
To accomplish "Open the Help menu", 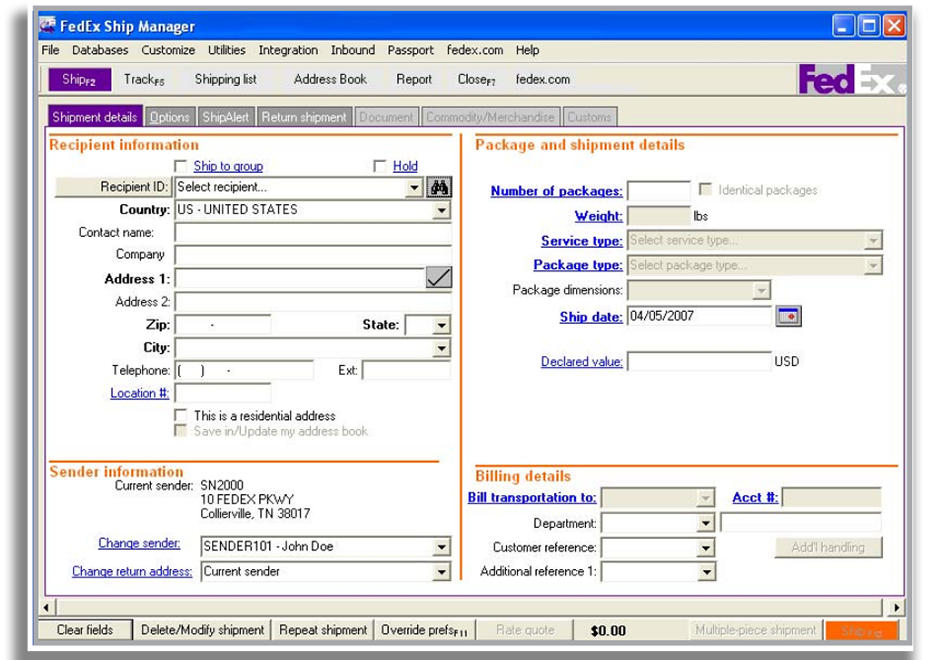I will [528, 50].
